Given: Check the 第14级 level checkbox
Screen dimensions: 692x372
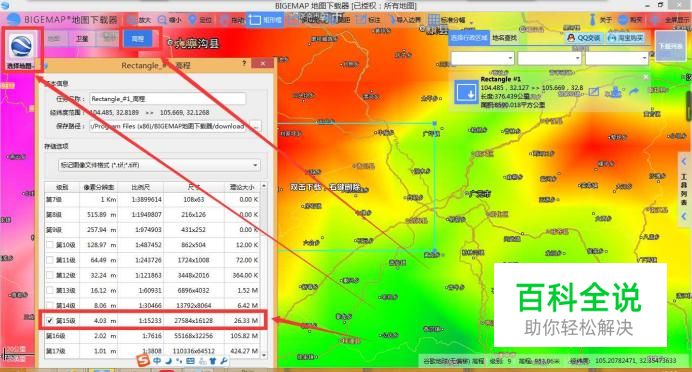Looking at the screenshot, I should [50, 305].
